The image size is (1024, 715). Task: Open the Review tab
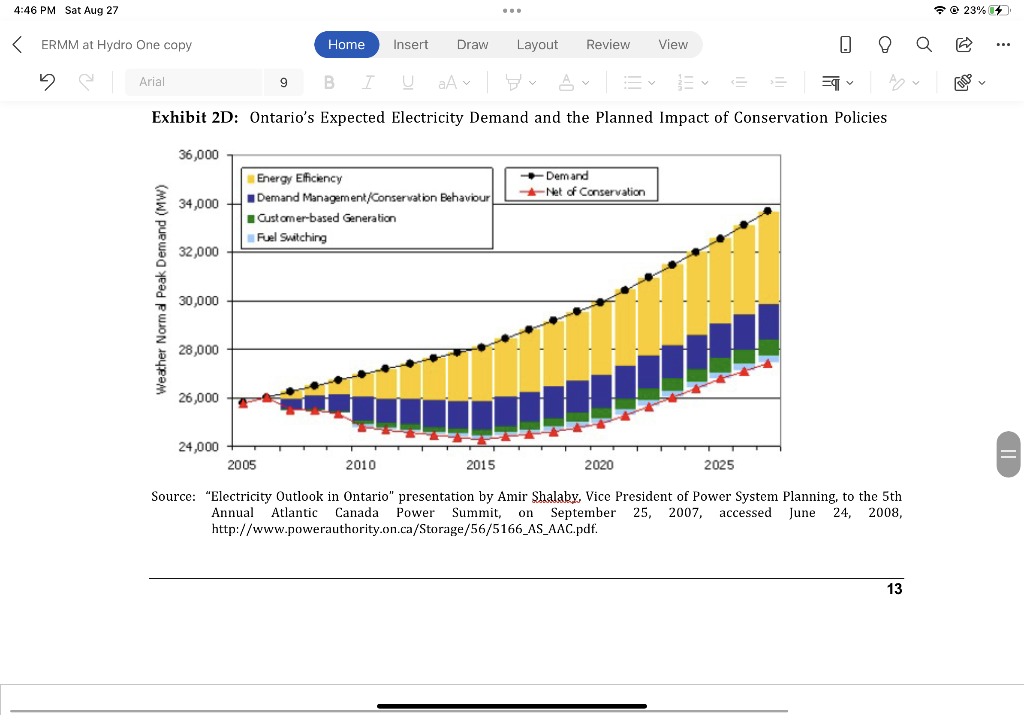(607, 44)
